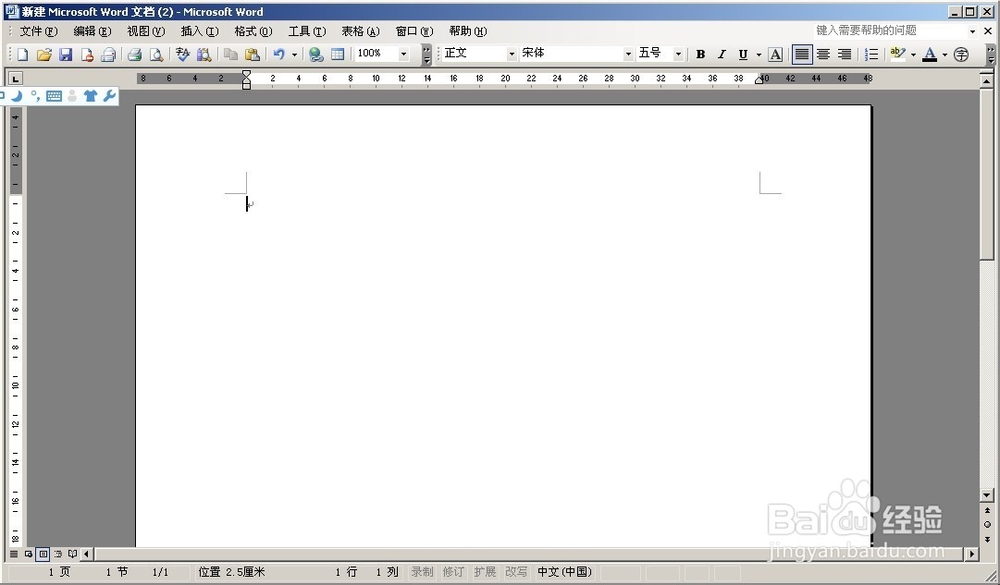Image resolution: width=1000 pixels, height=585 pixels.
Task: Click the Paste clipboard icon
Action: coord(253,54)
